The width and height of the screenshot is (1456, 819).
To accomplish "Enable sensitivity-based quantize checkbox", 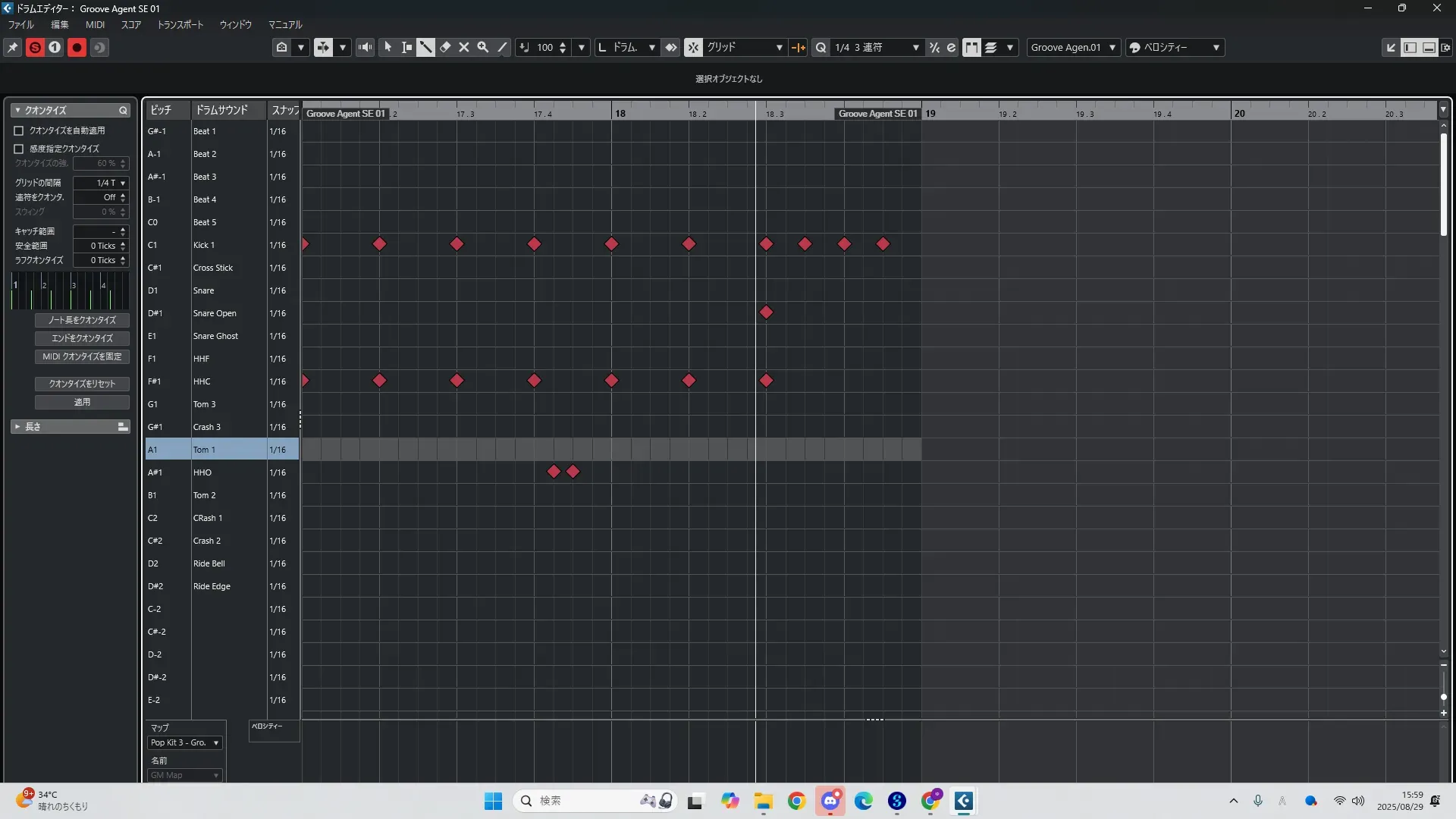I will pos(19,149).
